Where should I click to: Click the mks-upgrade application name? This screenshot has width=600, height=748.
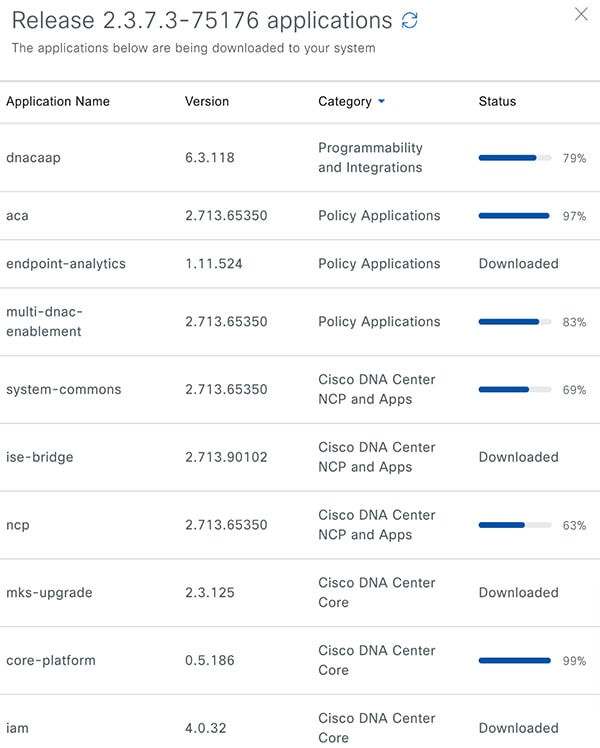[x=49, y=592]
